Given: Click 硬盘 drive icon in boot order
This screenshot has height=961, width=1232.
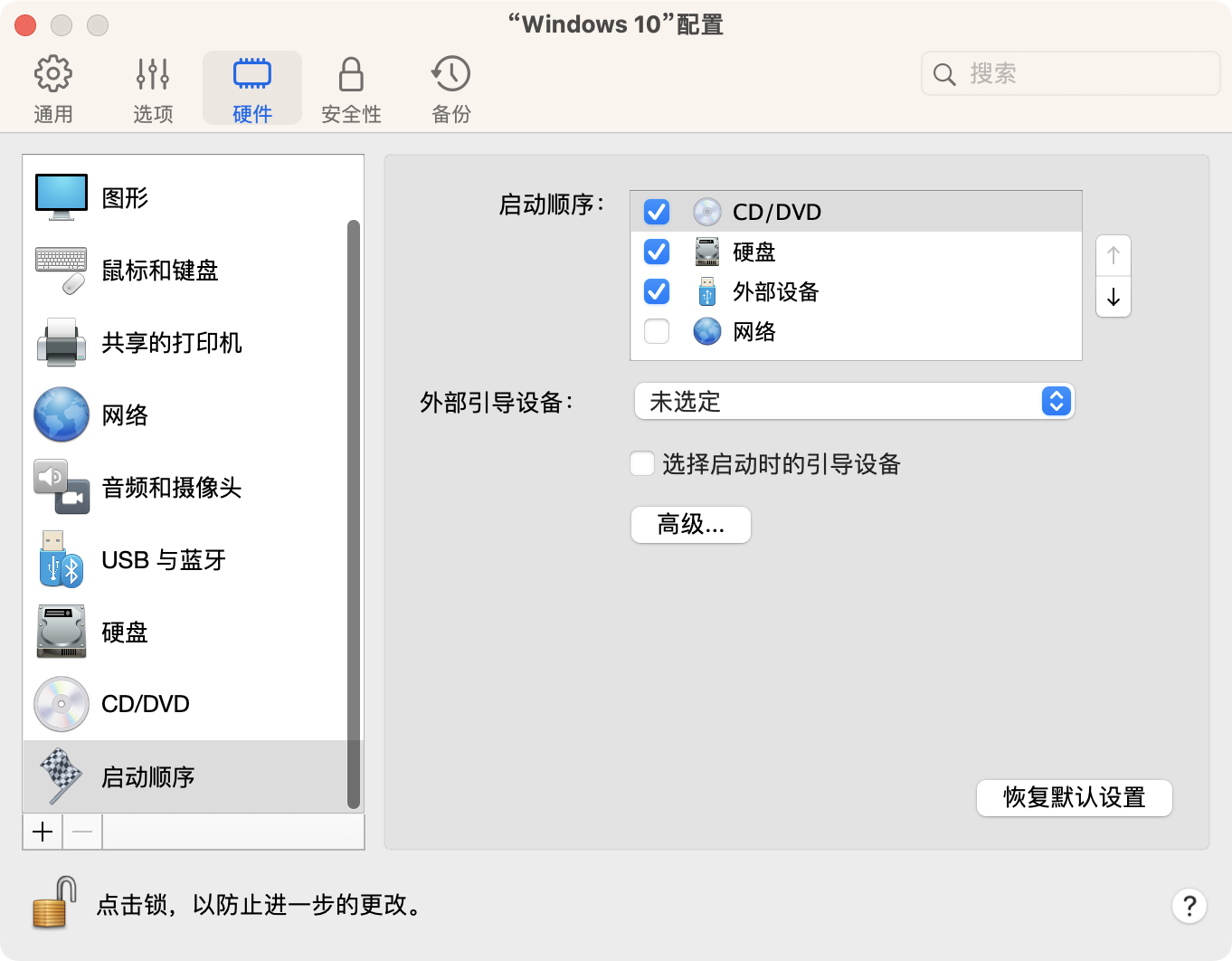Looking at the screenshot, I should 707,252.
